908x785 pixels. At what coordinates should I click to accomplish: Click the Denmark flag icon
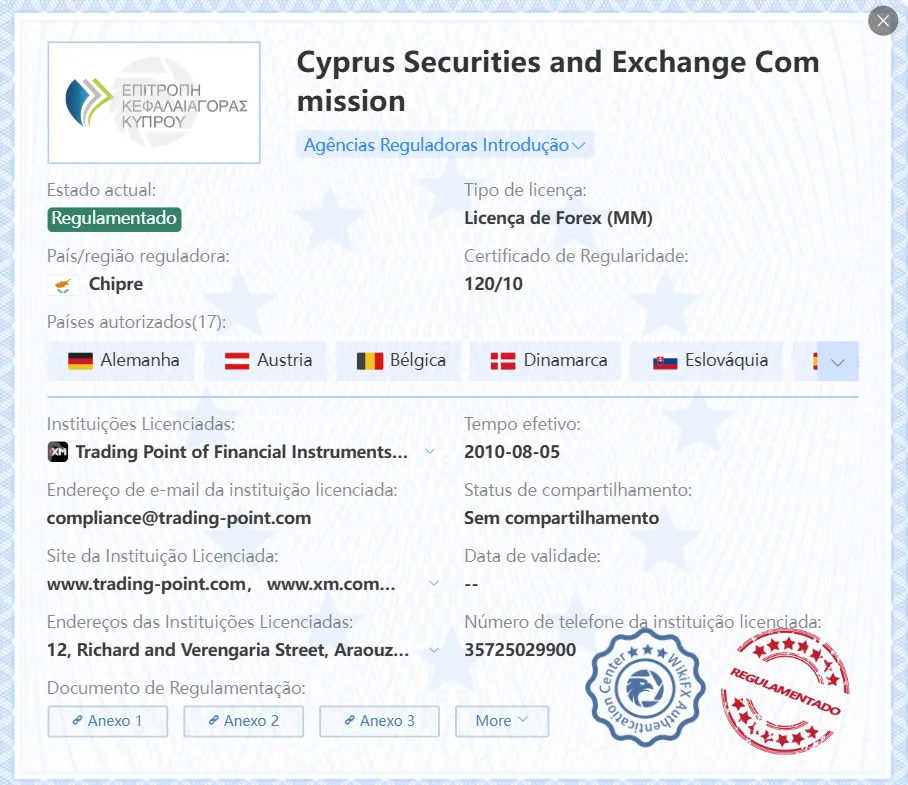(503, 361)
